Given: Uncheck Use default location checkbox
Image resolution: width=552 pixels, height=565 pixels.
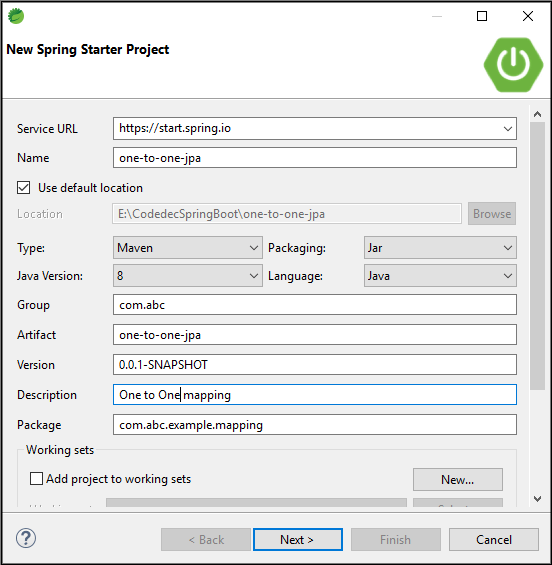Looking at the screenshot, I should 23,188.
